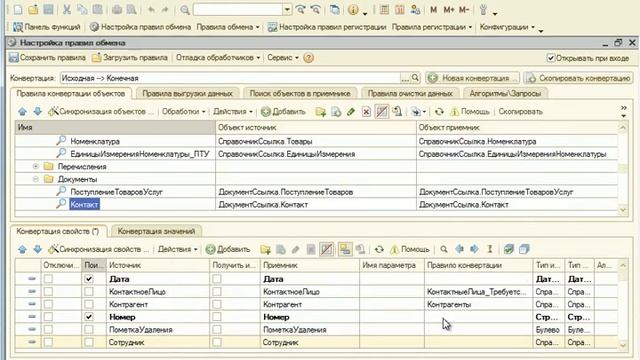
Task: Click the undo arrow icon
Action: point(151,9)
